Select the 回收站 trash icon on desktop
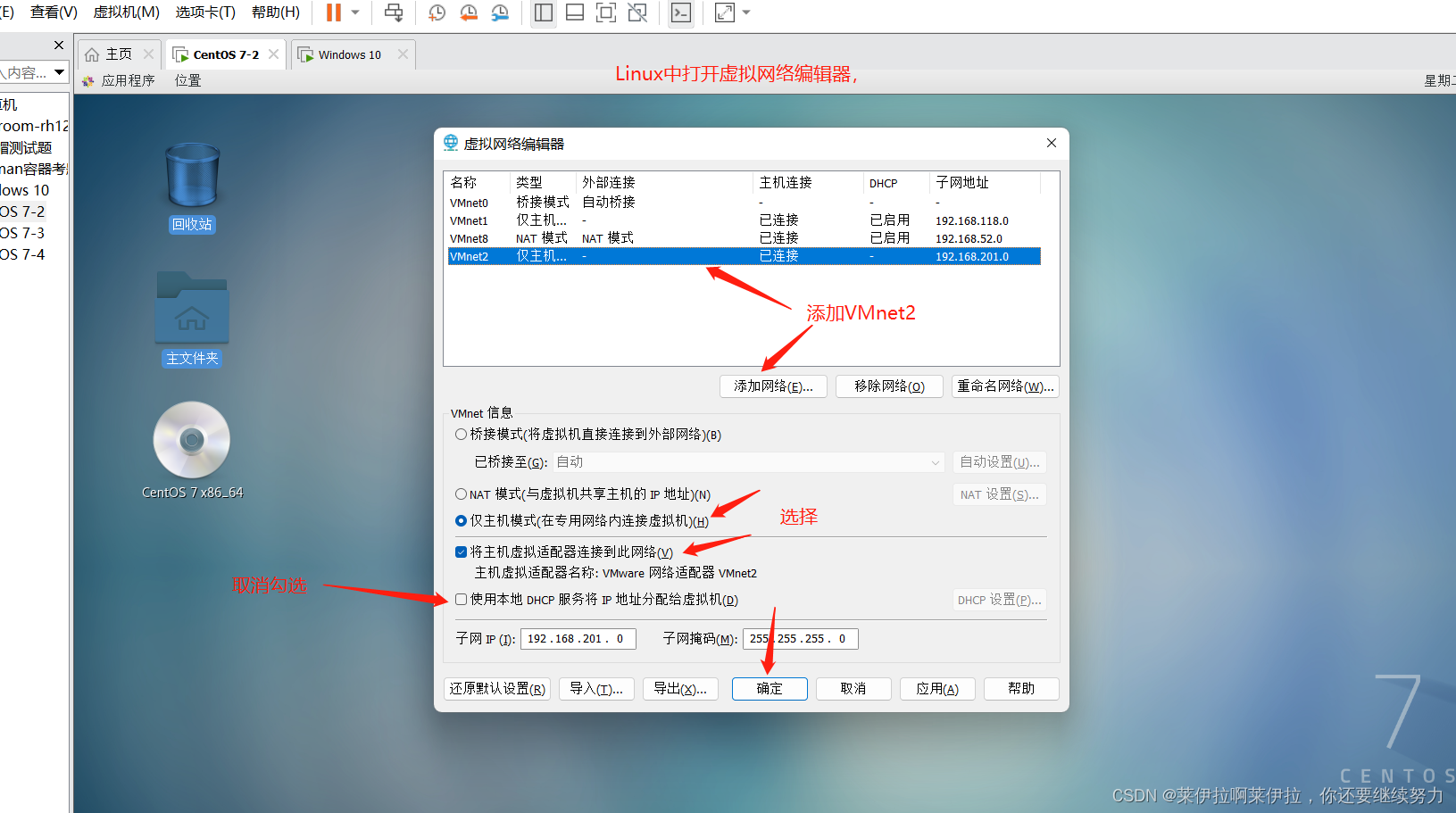 coord(192,187)
